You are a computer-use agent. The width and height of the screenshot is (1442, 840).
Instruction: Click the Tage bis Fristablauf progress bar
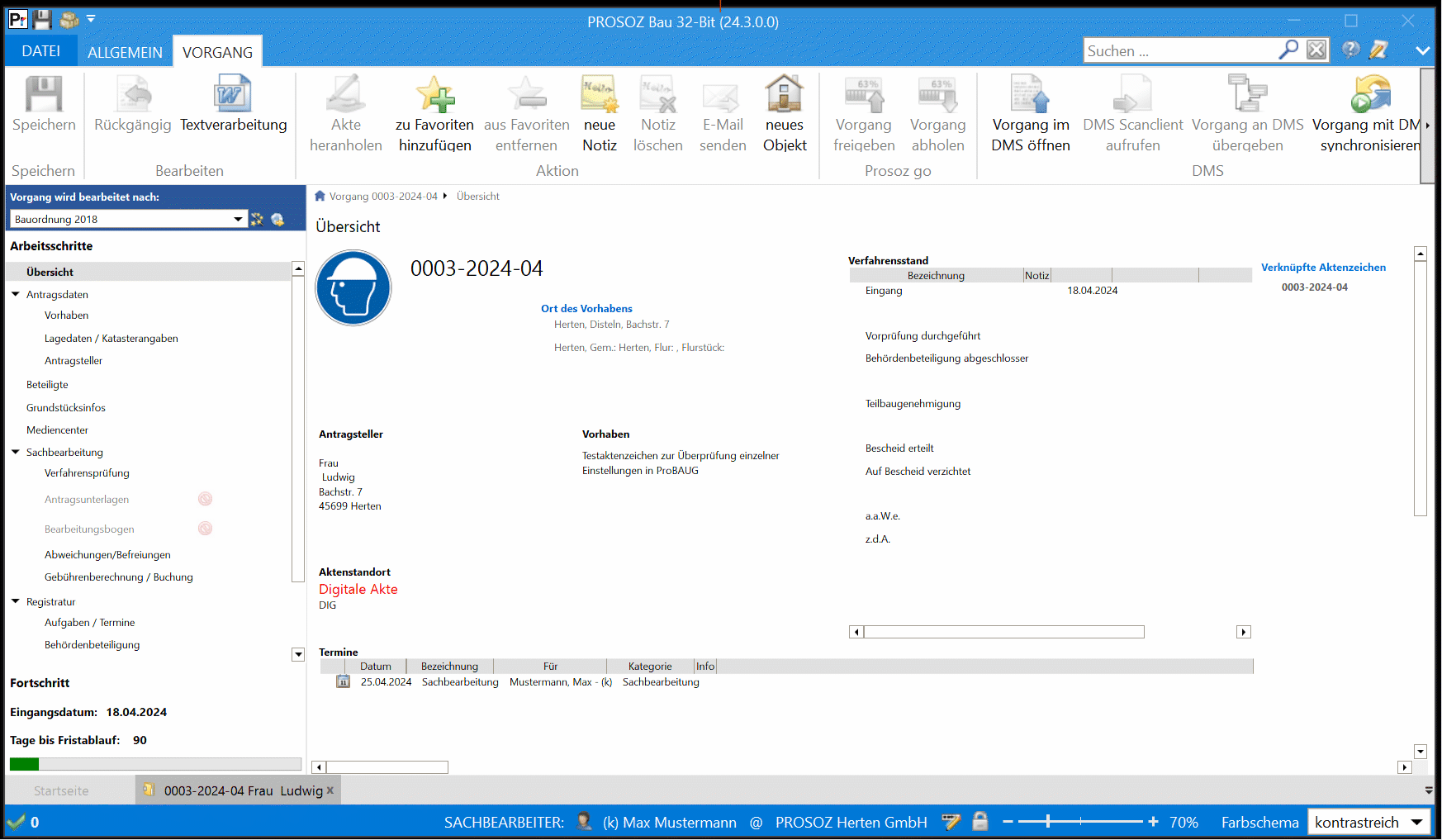coord(155,764)
